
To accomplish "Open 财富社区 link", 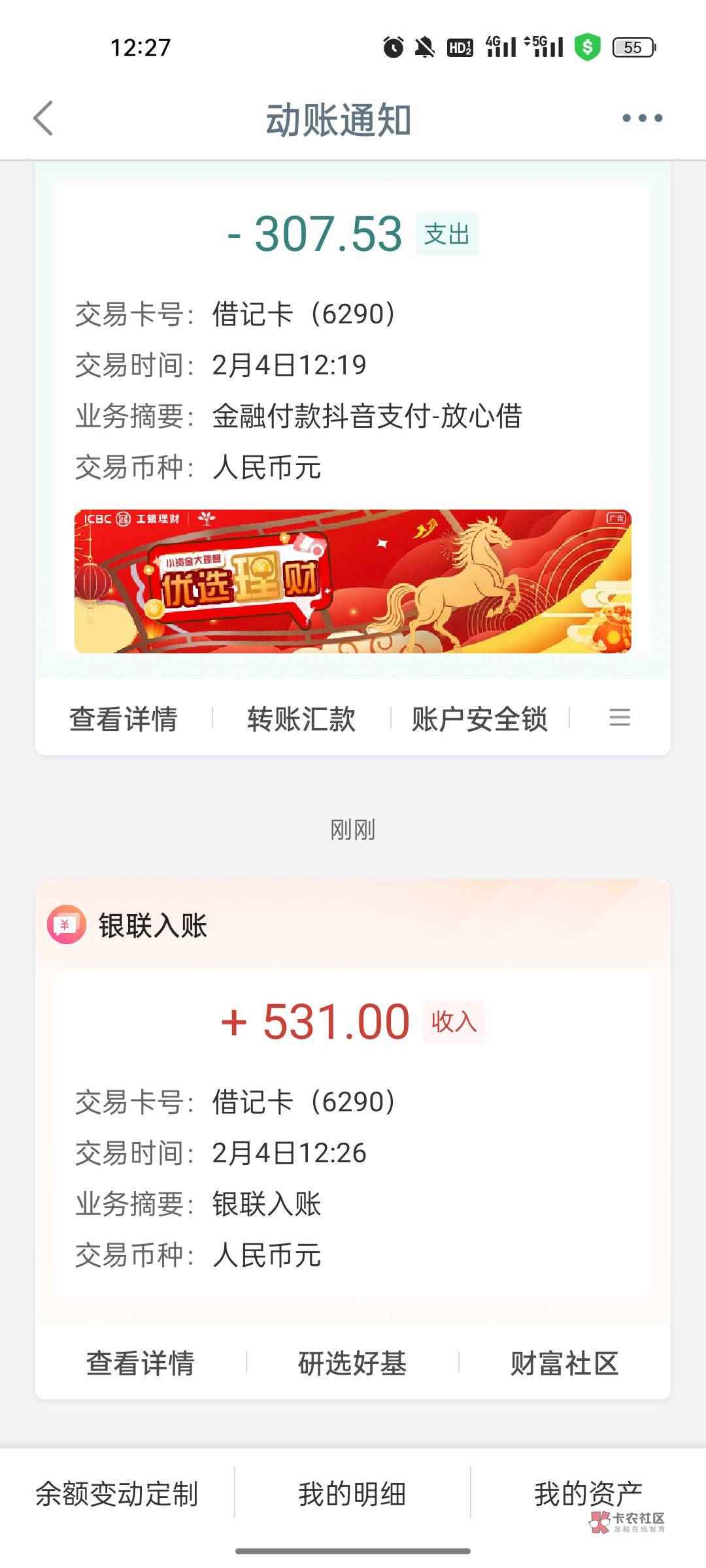I will click(x=564, y=1363).
